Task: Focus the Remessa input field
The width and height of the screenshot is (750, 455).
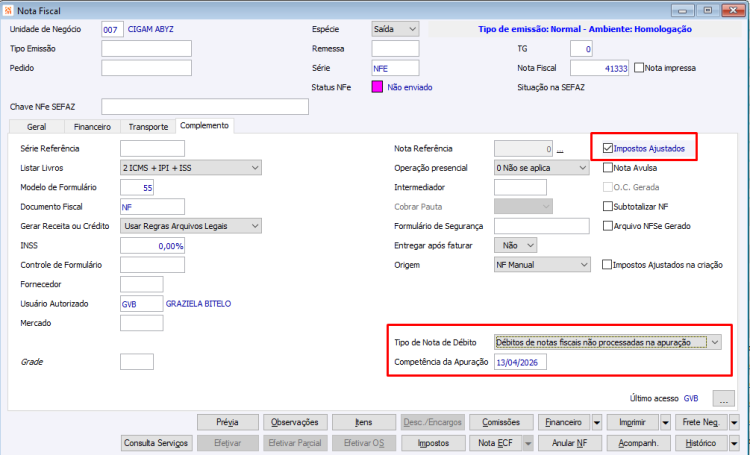Action: point(395,49)
